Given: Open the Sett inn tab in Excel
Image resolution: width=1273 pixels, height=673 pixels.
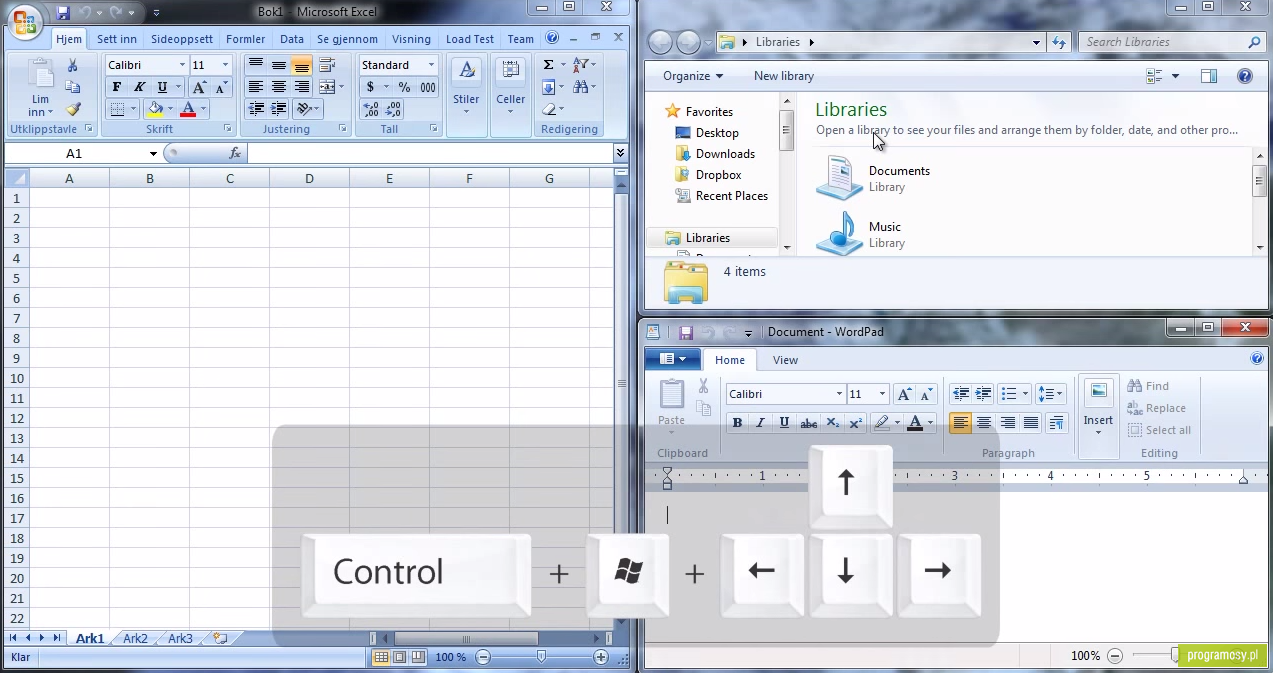Looking at the screenshot, I should (x=117, y=39).
